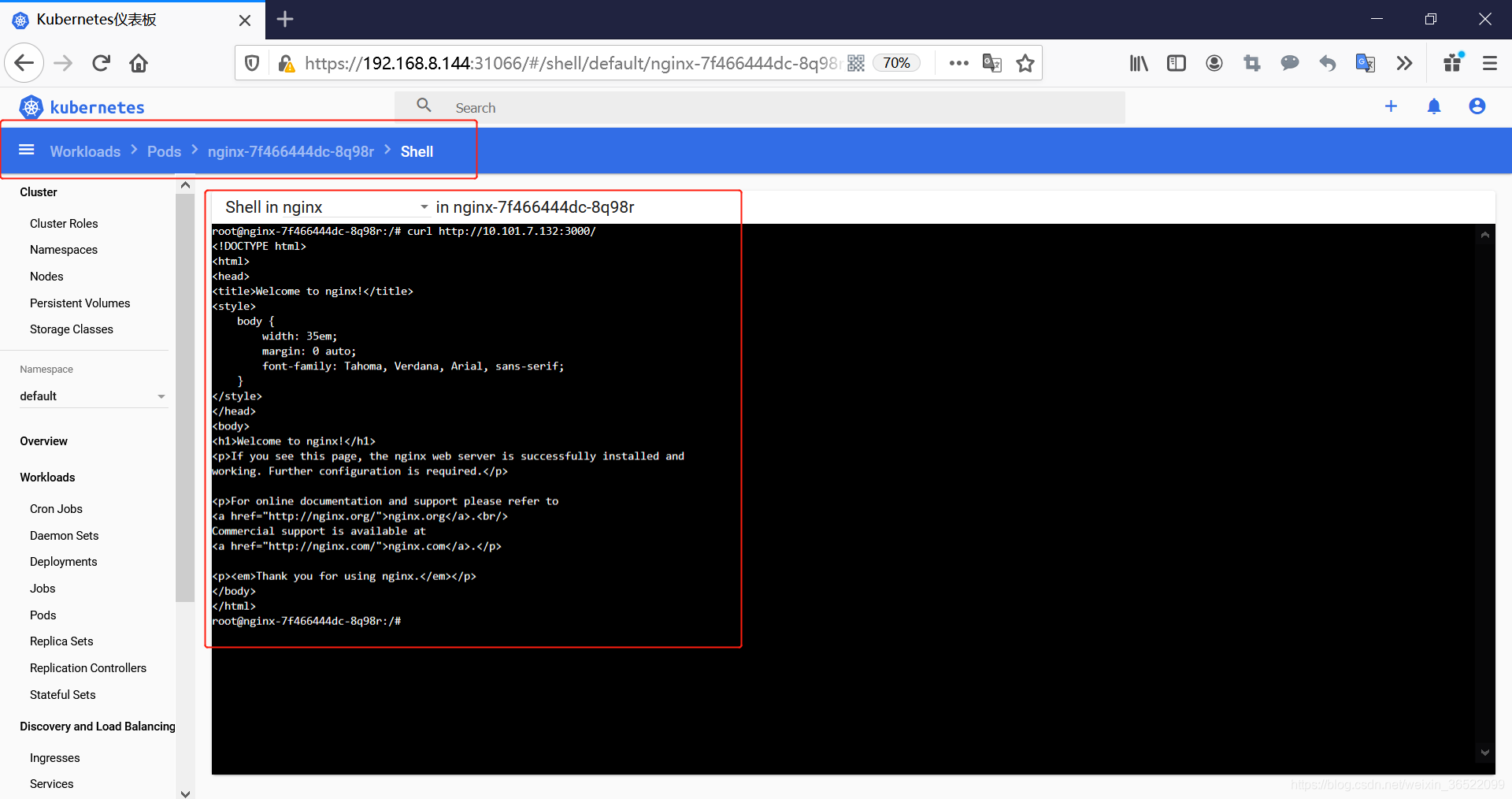Open Discovery and Load Balancing section
Viewport: 1512px width, 799px height.
[98, 727]
